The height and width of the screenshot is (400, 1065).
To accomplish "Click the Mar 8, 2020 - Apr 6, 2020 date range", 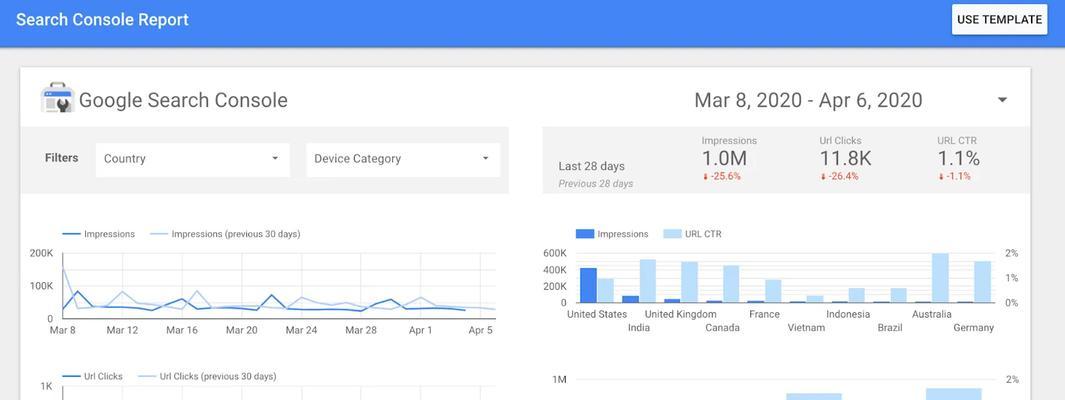I will 808,101.
